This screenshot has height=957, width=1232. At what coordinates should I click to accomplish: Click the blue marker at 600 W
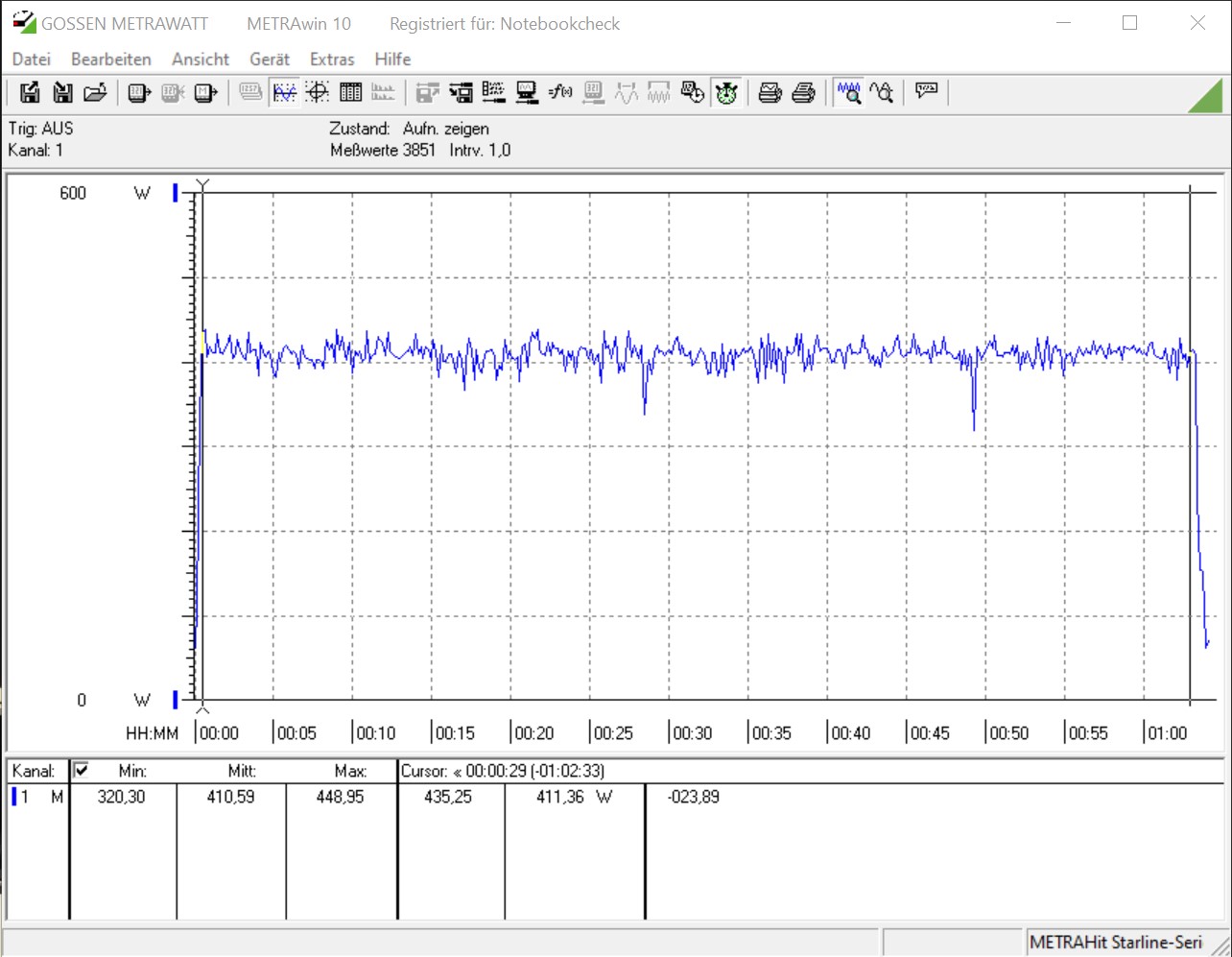(x=176, y=193)
